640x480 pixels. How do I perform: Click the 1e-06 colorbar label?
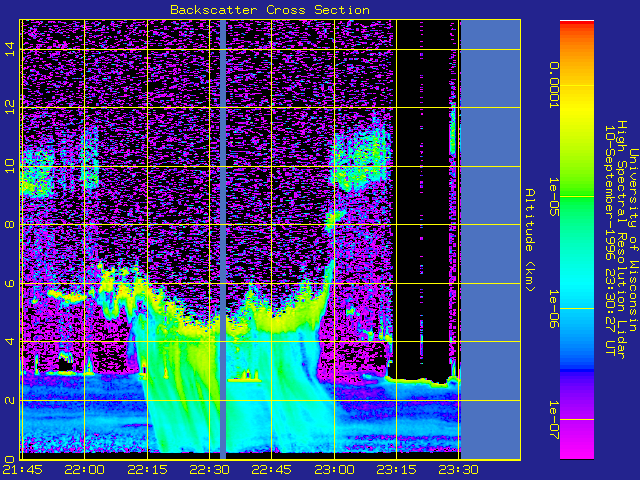coord(553,309)
